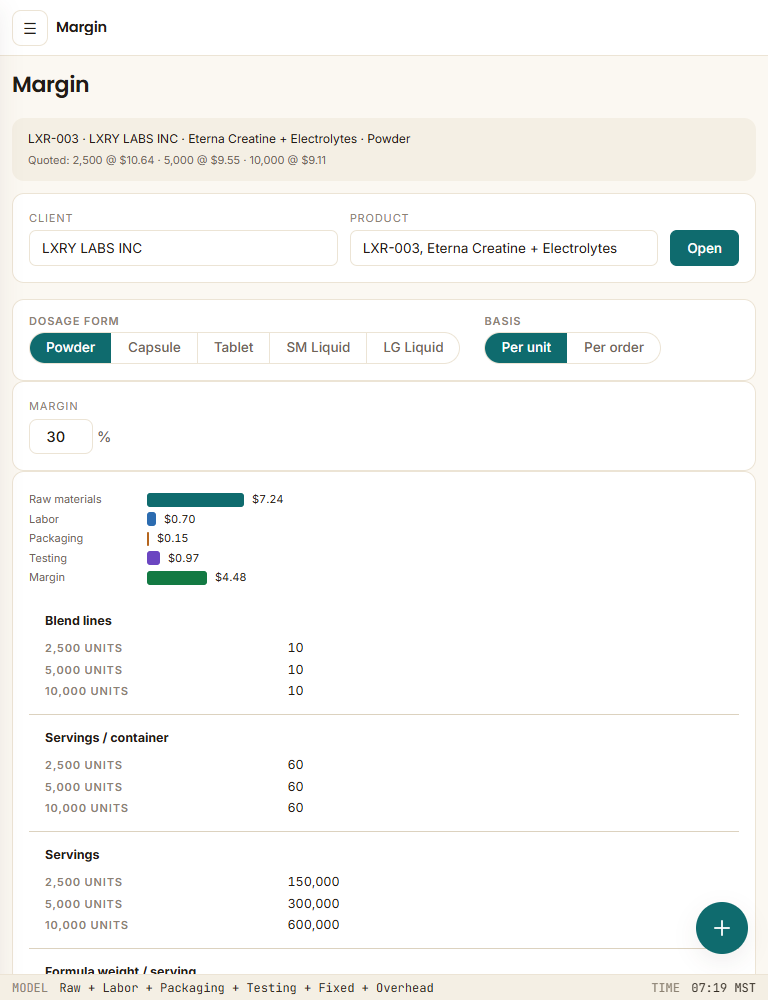Select the Capsule dosage form

pos(154,348)
